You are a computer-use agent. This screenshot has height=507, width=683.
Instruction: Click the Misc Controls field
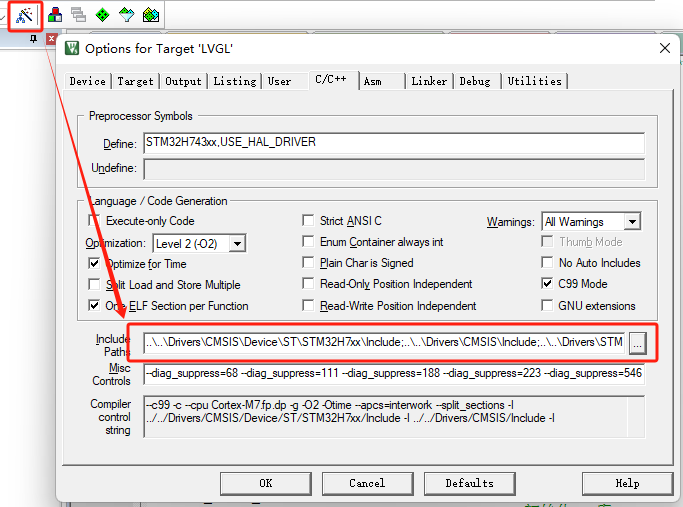coord(394,373)
